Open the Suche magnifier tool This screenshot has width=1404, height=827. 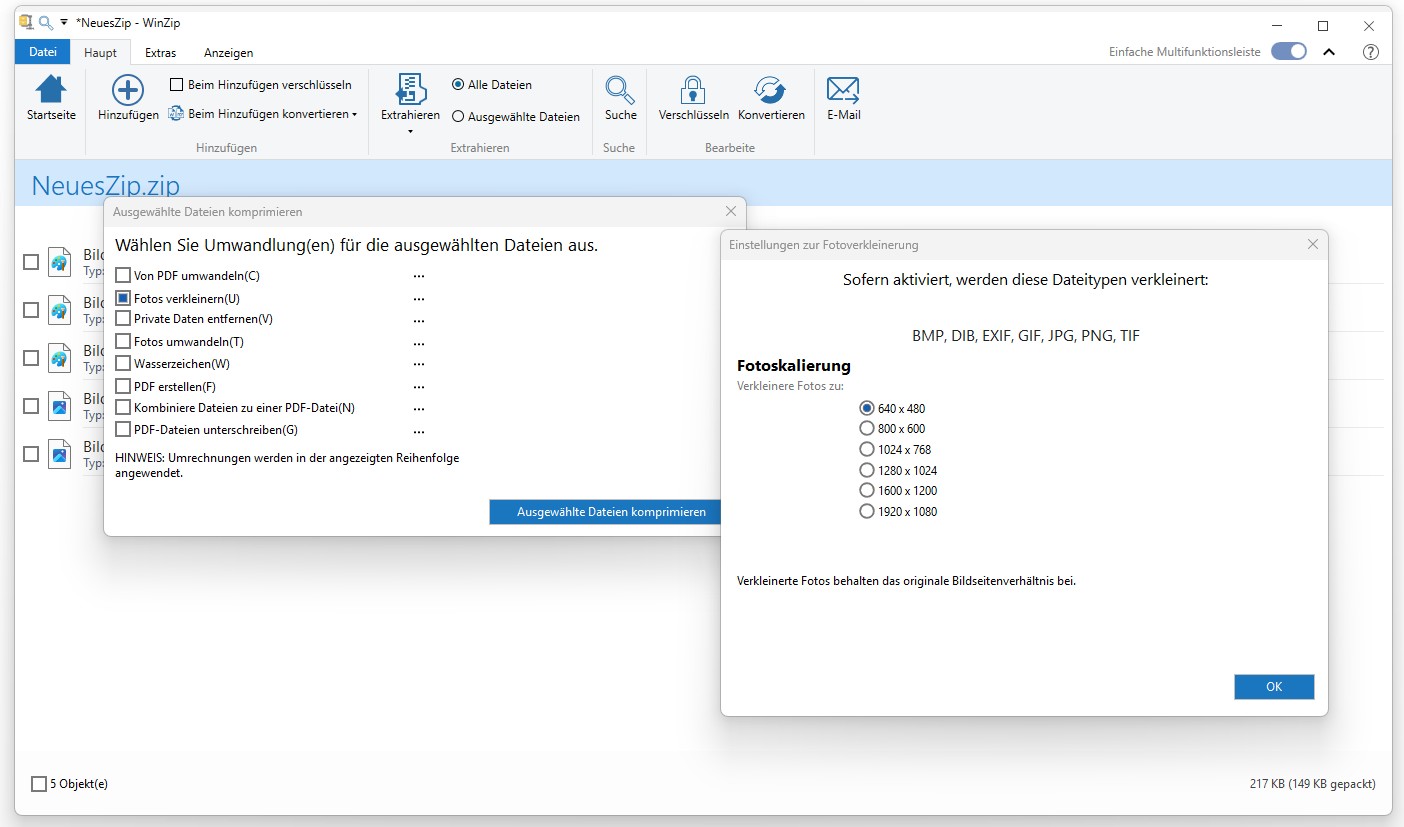coord(620,90)
